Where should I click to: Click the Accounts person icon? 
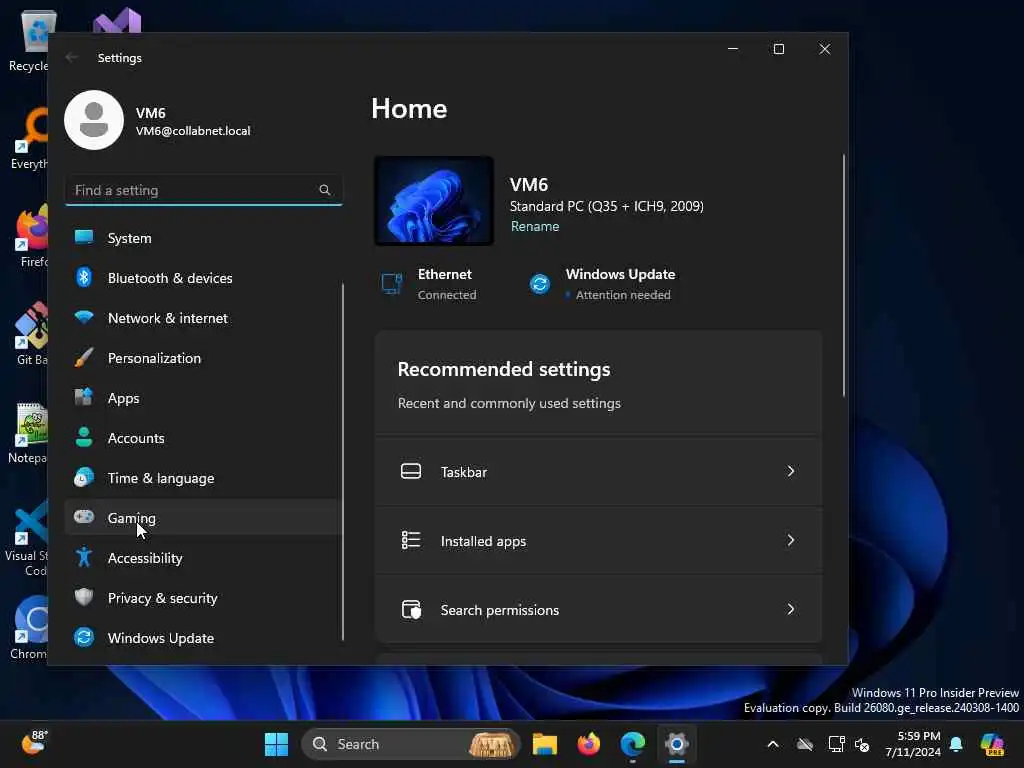click(84, 437)
